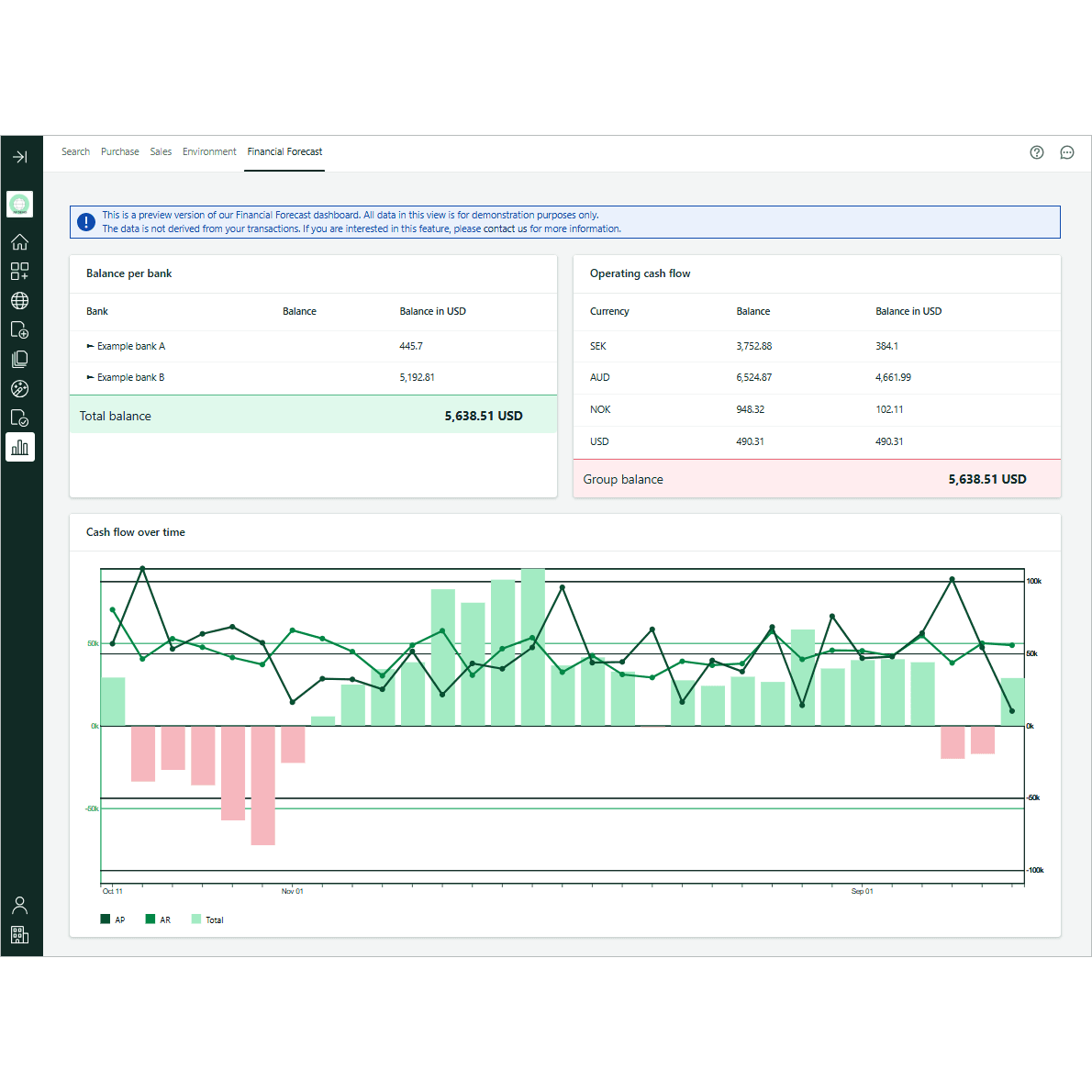
Task: Toggle the AR series in chart legend
Action: click(158, 919)
